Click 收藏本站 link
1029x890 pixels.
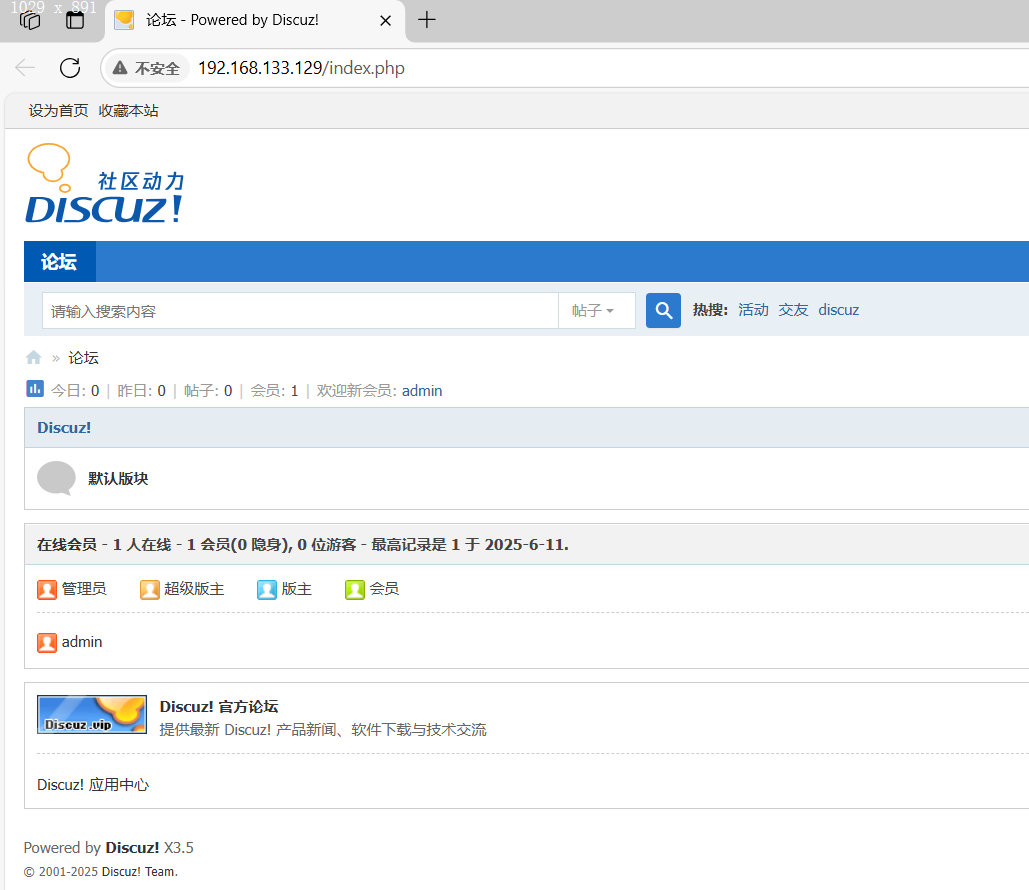coord(129,110)
